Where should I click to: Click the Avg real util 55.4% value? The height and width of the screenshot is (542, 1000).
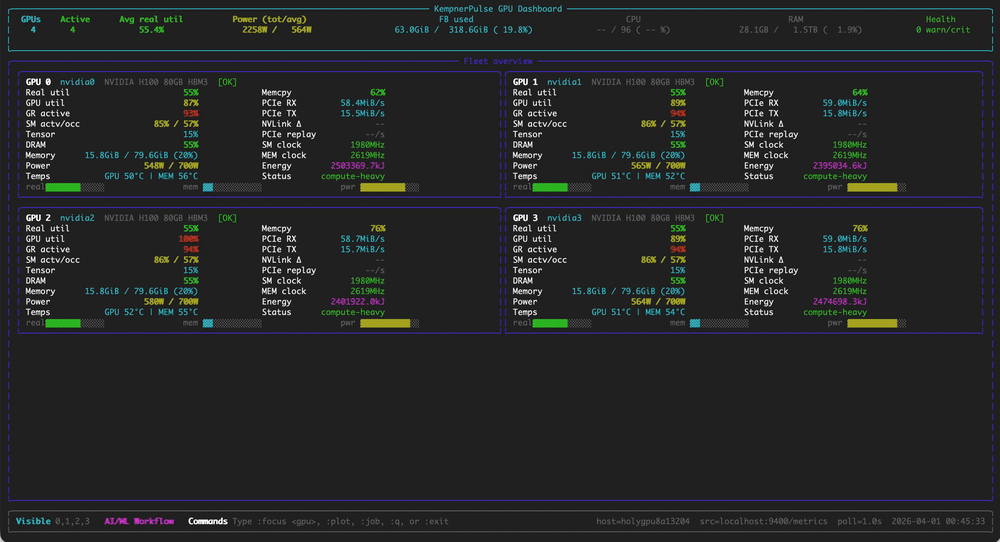[151, 30]
